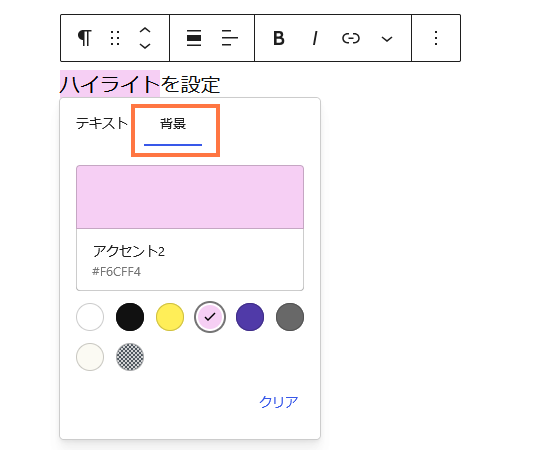560x450 pixels.
Task: Expand more rich text options chevron
Action: tap(387, 39)
